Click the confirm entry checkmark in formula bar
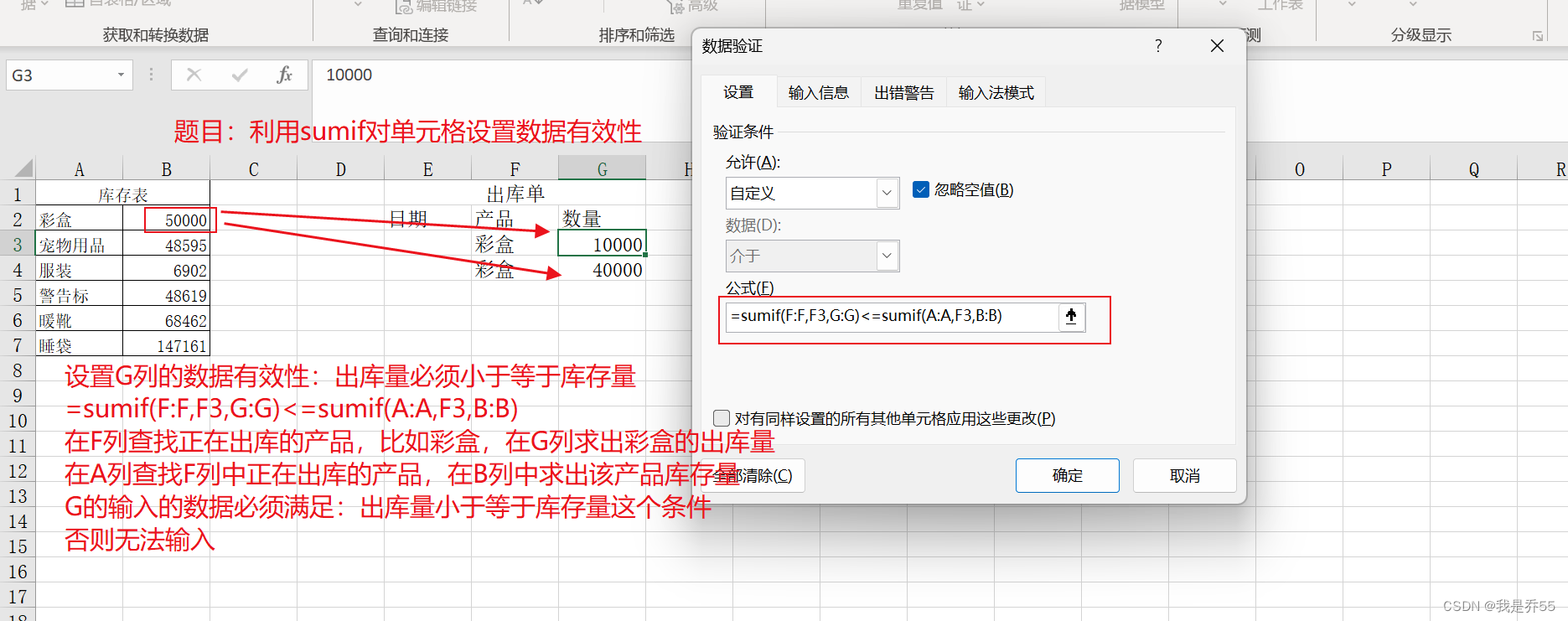 (x=240, y=75)
